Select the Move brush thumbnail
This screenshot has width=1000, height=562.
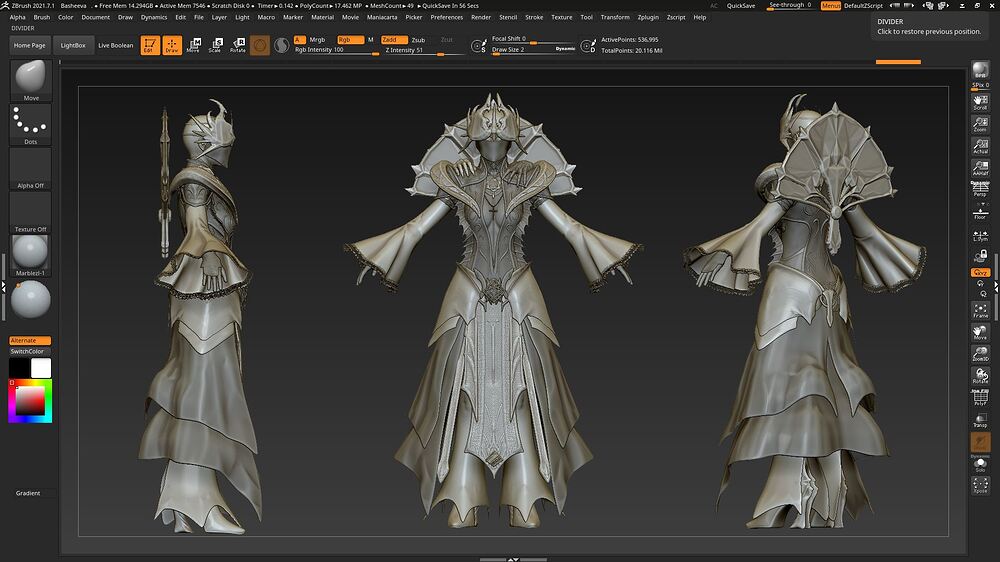(x=31, y=80)
